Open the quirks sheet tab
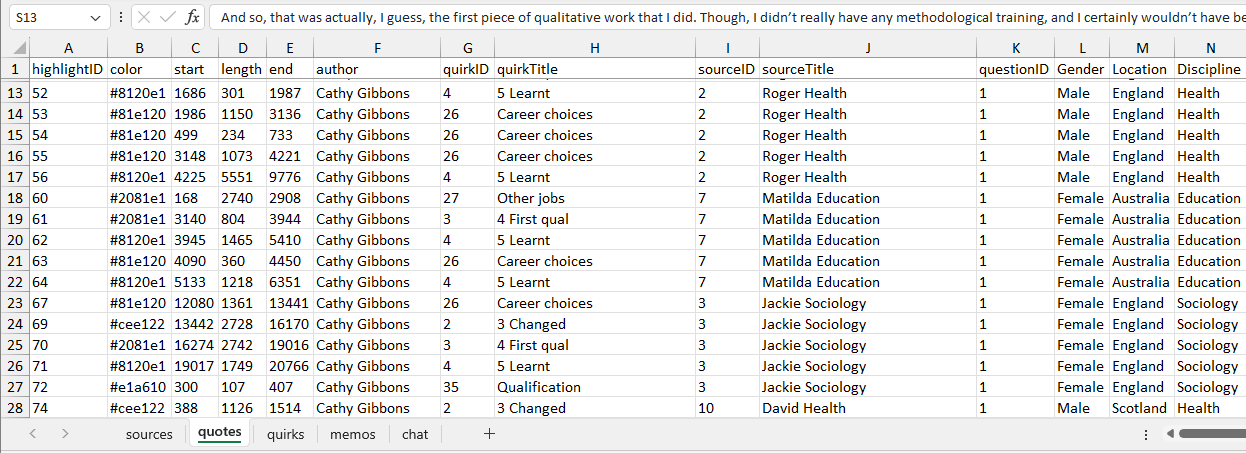This screenshot has height=453, width=1246. tap(285, 434)
